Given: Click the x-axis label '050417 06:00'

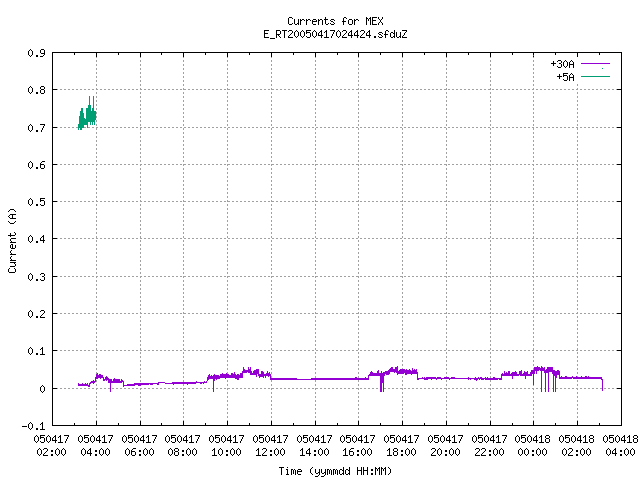Looking at the screenshot, I should (x=139, y=445).
